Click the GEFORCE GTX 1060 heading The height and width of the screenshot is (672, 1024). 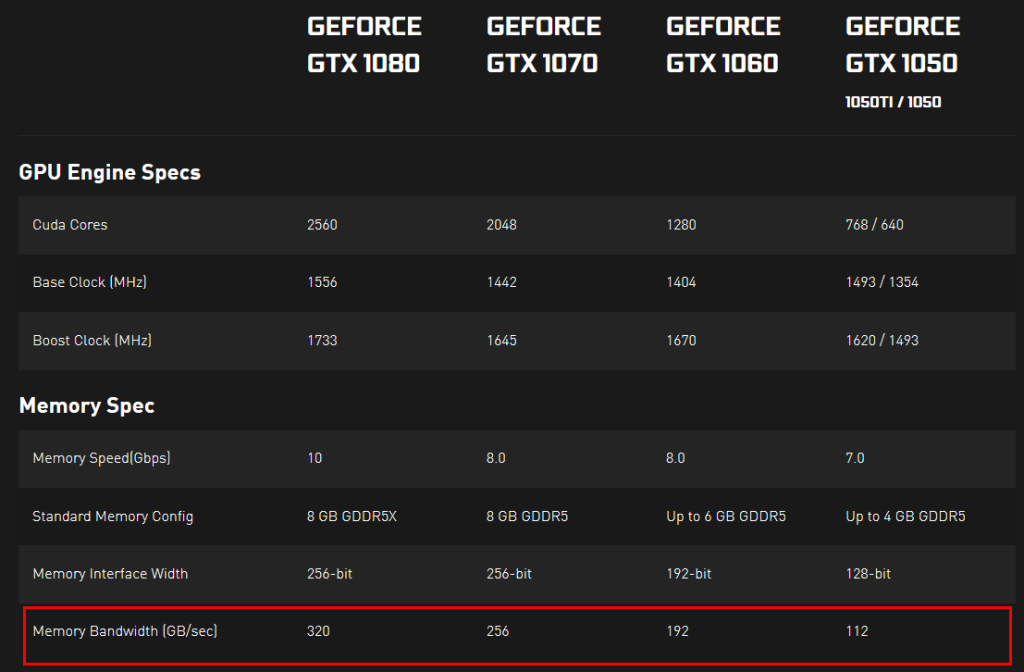(x=723, y=44)
